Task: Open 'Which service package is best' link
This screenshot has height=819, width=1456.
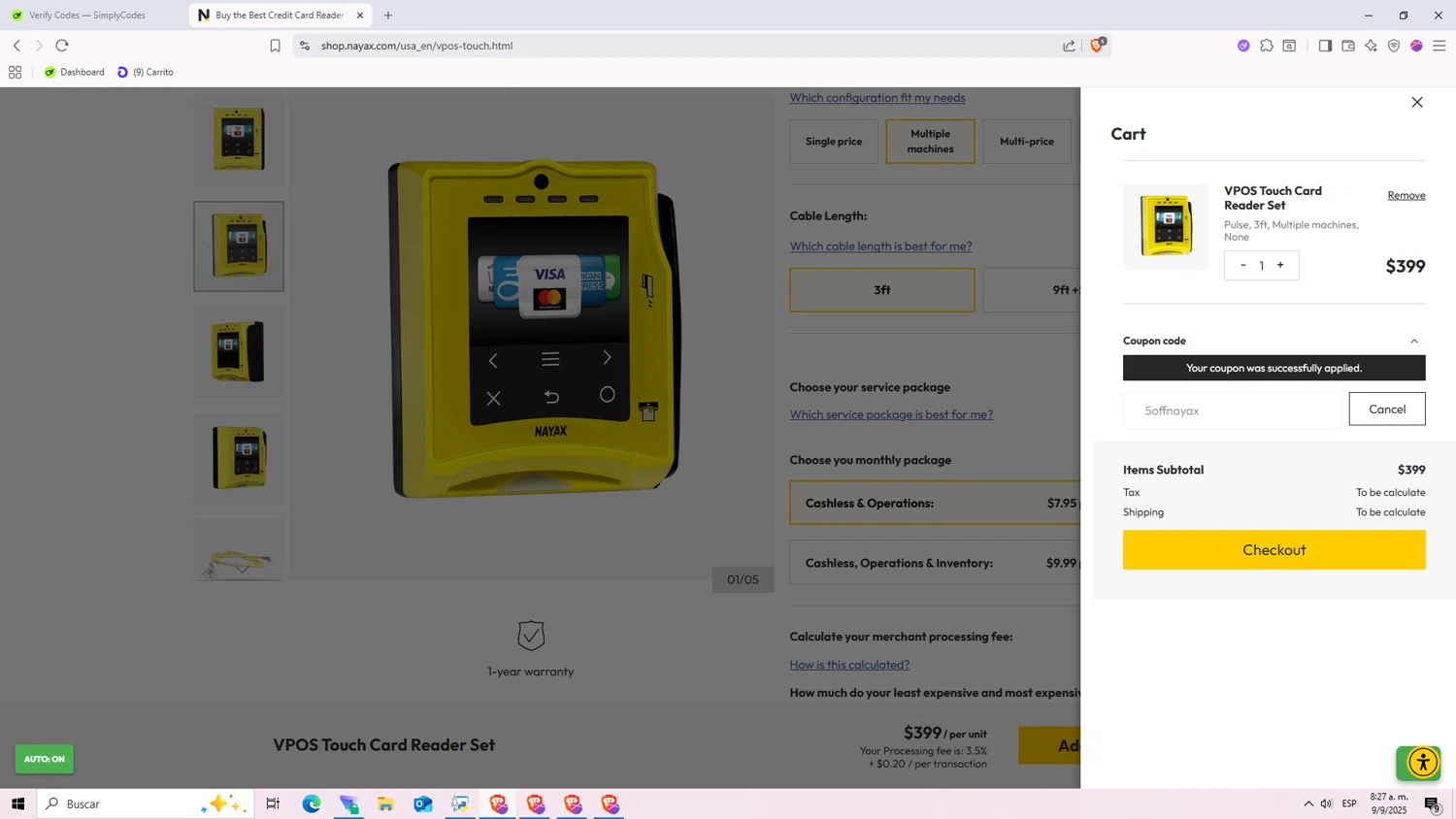Action: [891, 414]
